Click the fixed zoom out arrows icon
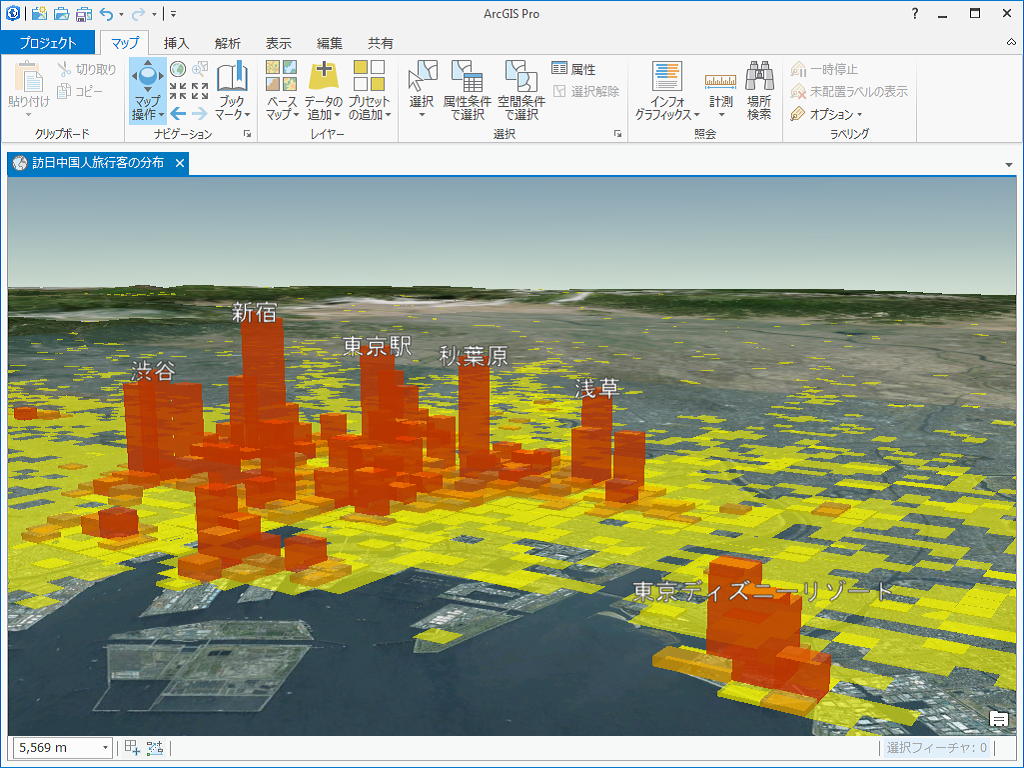This screenshot has height=768, width=1024. (200, 91)
